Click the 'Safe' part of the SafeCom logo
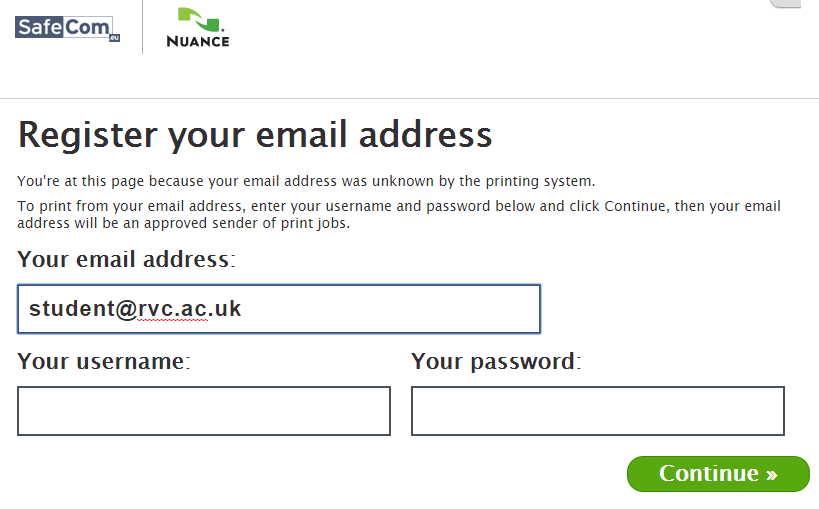The height and width of the screenshot is (509, 819). (x=39, y=27)
